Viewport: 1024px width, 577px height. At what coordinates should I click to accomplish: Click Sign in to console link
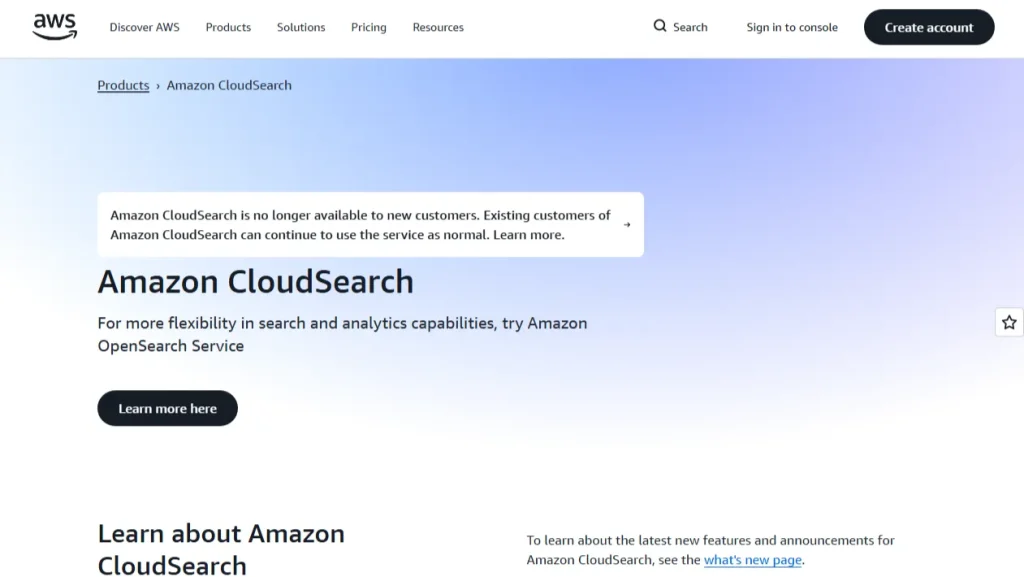coord(792,27)
